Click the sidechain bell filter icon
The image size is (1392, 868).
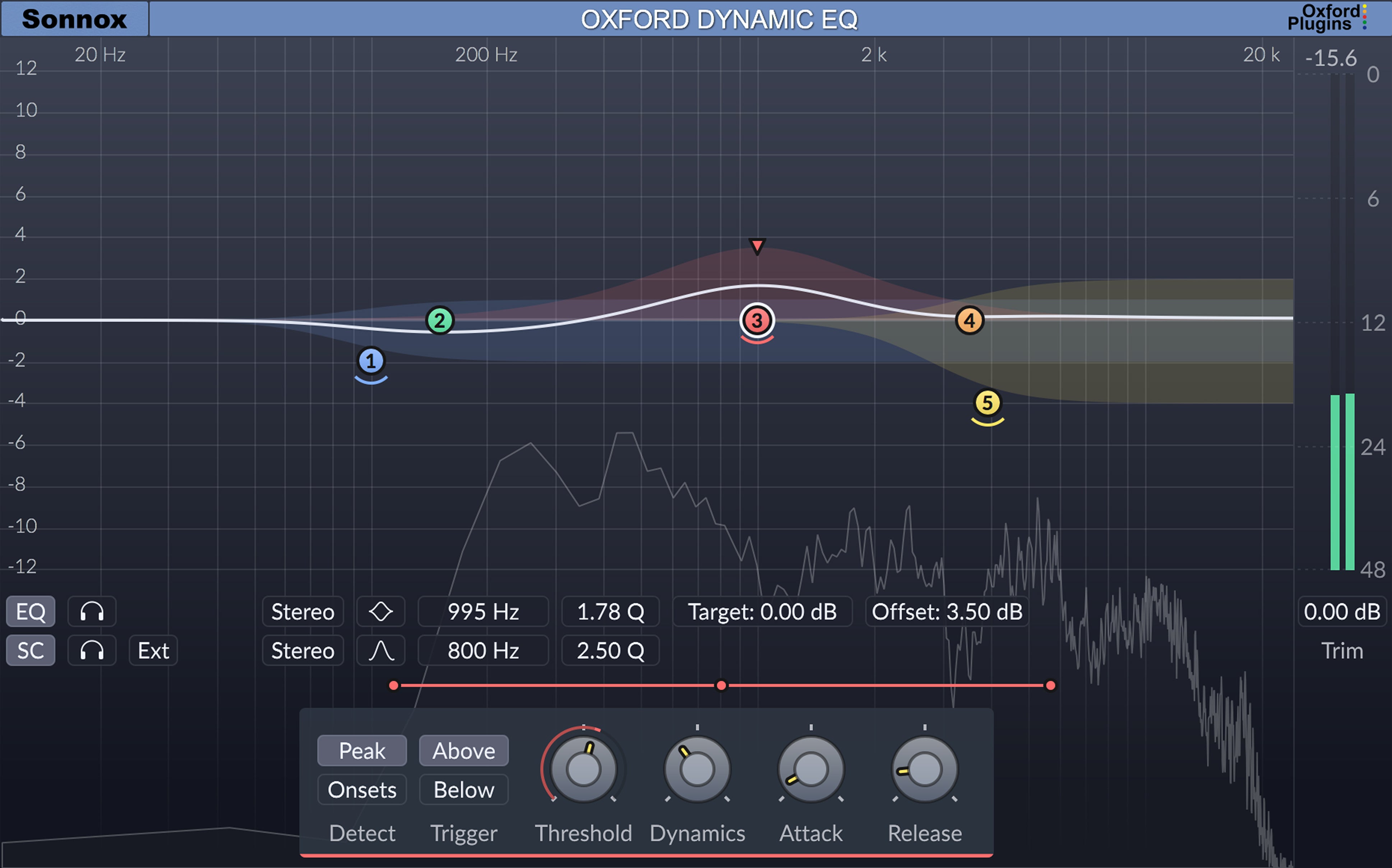(x=381, y=650)
